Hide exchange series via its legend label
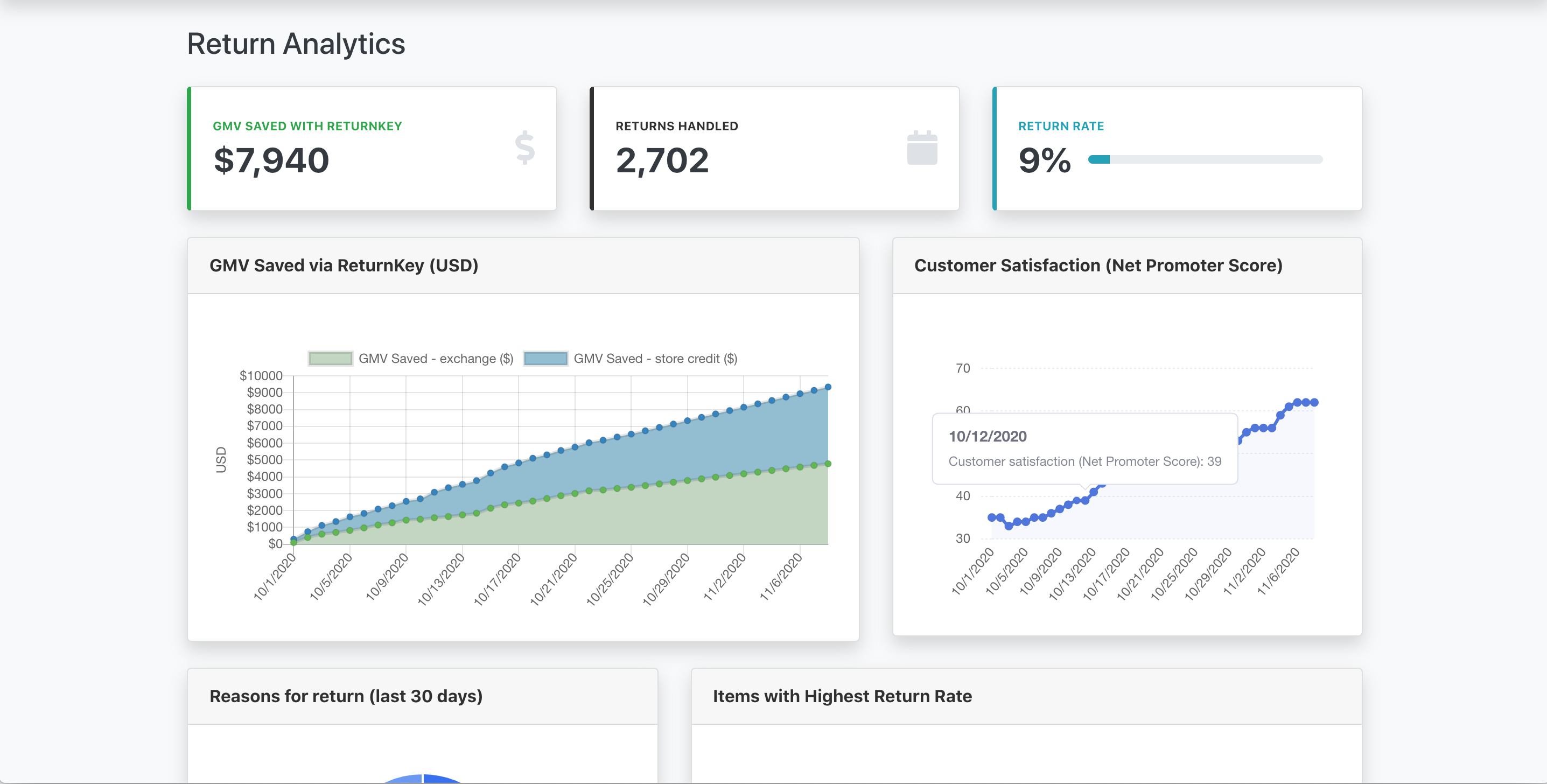The width and height of the screenshot is (1547, 784). 436,359
